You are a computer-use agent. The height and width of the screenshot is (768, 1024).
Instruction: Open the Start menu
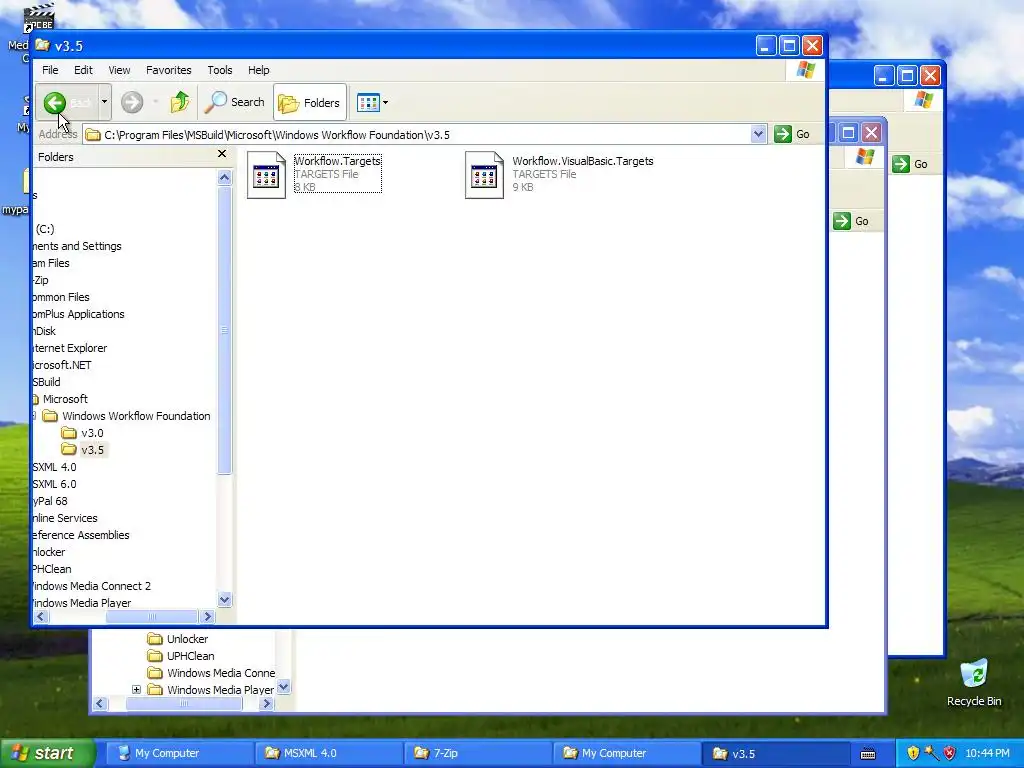(47, 753)
